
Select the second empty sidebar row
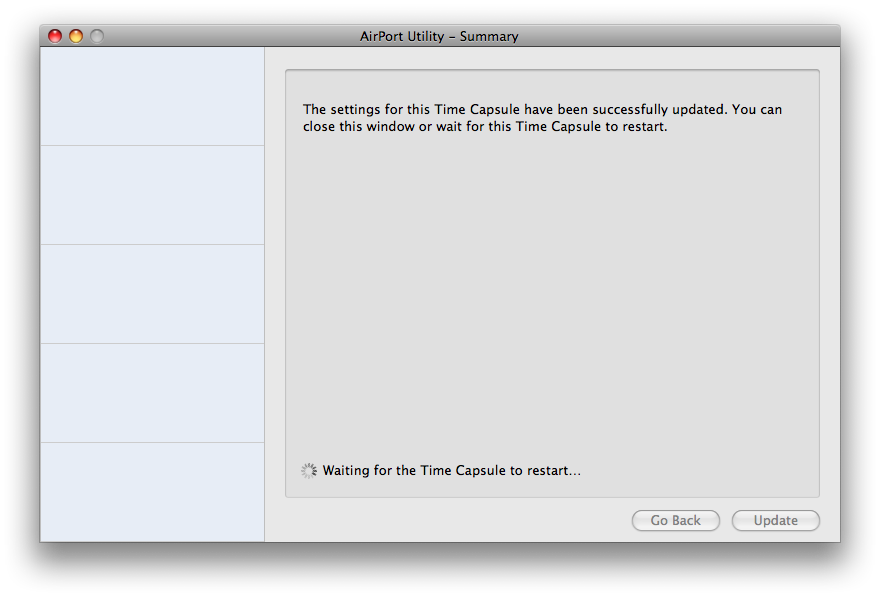click(x=152, y=195)
